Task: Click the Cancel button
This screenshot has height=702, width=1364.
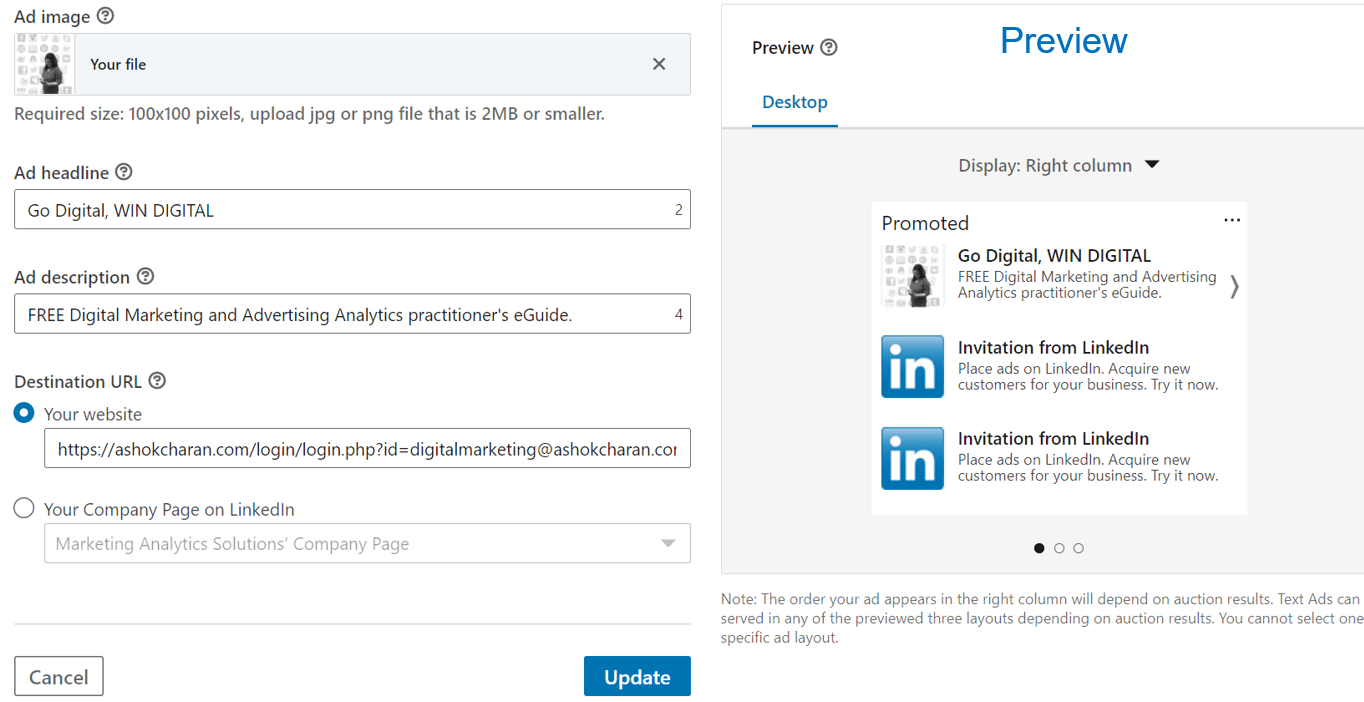Action: pos(59,677)
